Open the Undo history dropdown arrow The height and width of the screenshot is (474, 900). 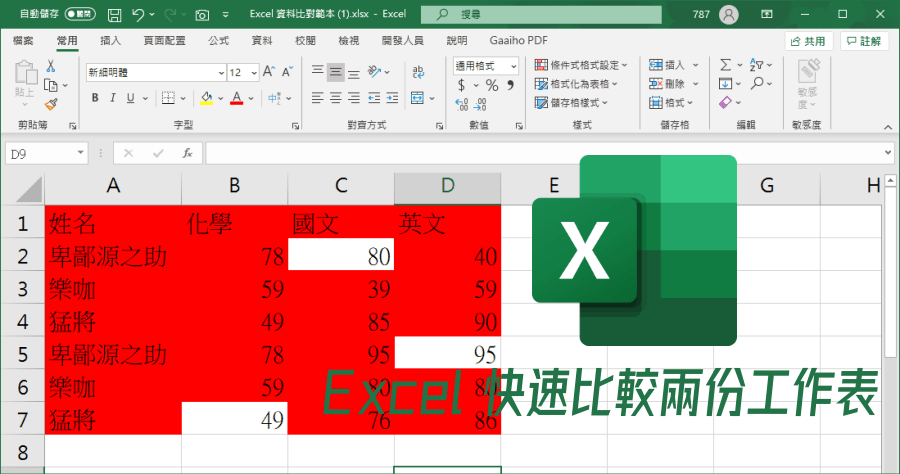point(152,14)
